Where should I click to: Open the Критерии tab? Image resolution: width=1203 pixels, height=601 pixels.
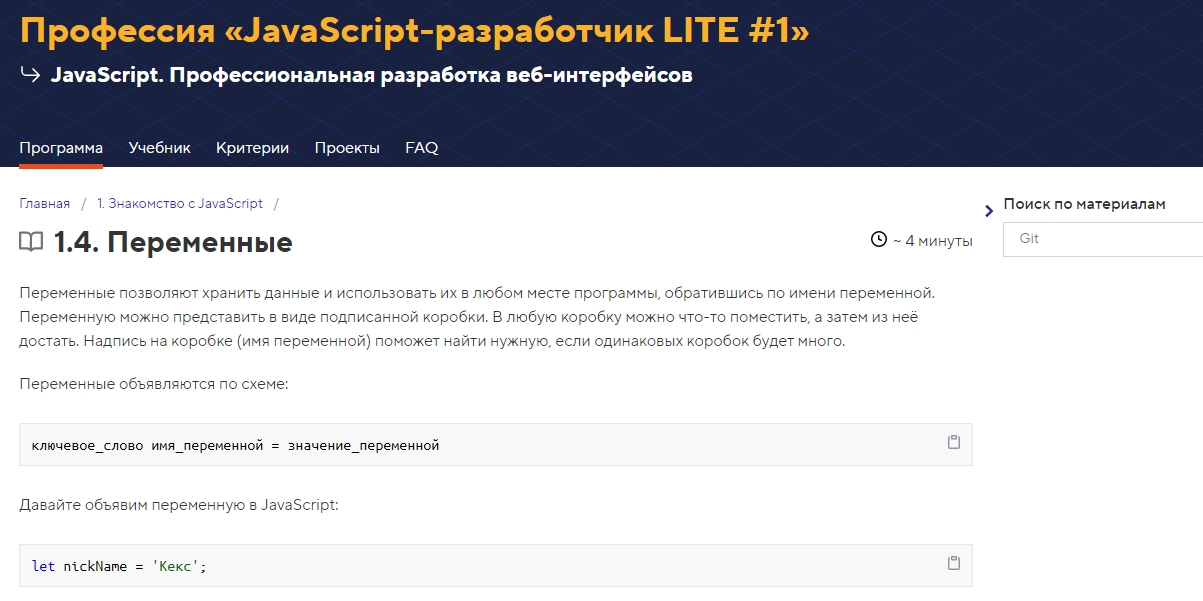252,148
